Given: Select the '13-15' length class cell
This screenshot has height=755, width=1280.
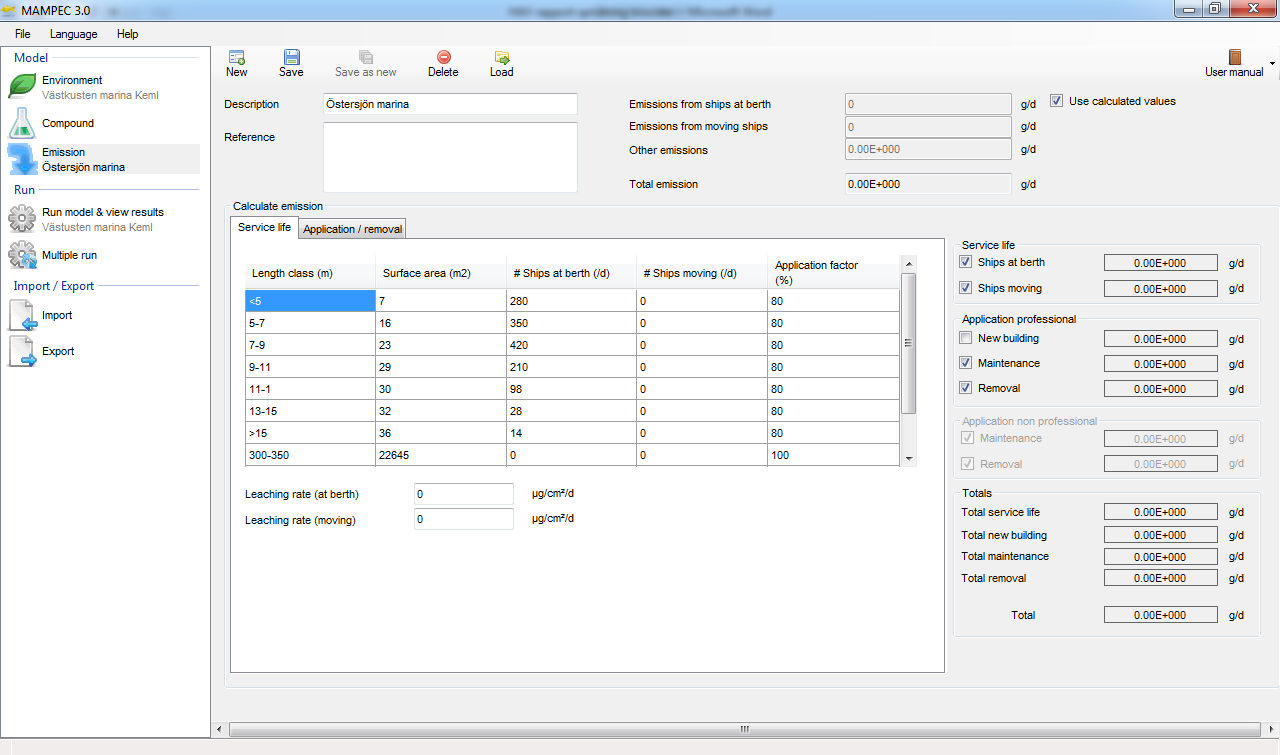Looking at the screenshot, I should (x=310, y=411).
